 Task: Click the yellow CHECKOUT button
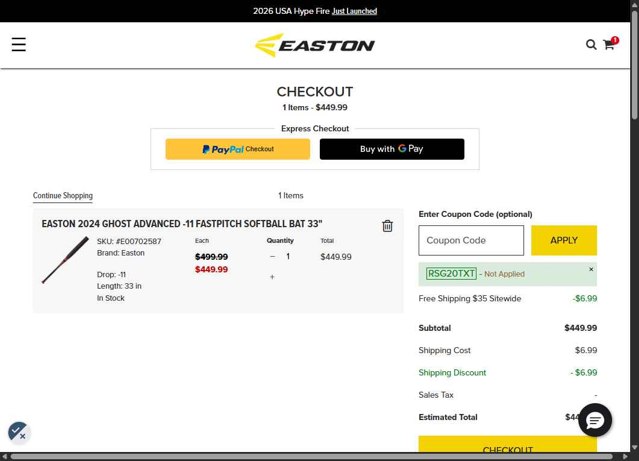click(x=508, y=446)
